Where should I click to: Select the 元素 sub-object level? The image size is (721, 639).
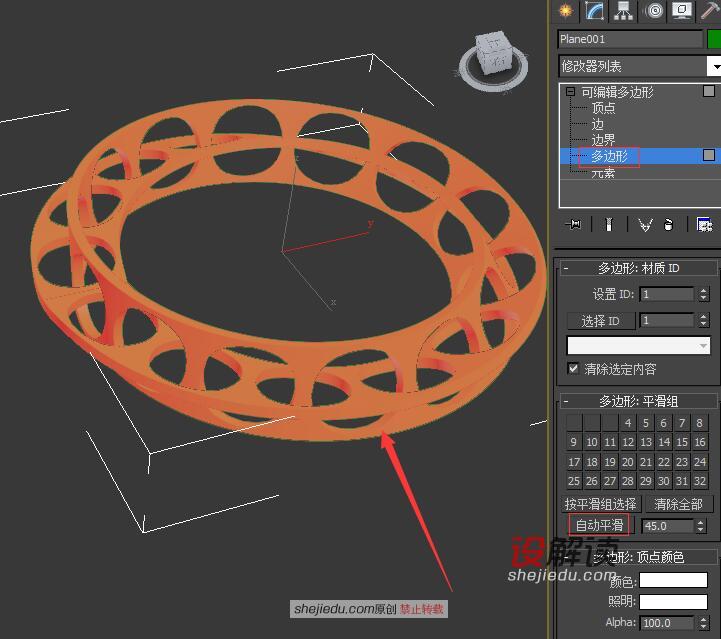click(x=603, y=173)
